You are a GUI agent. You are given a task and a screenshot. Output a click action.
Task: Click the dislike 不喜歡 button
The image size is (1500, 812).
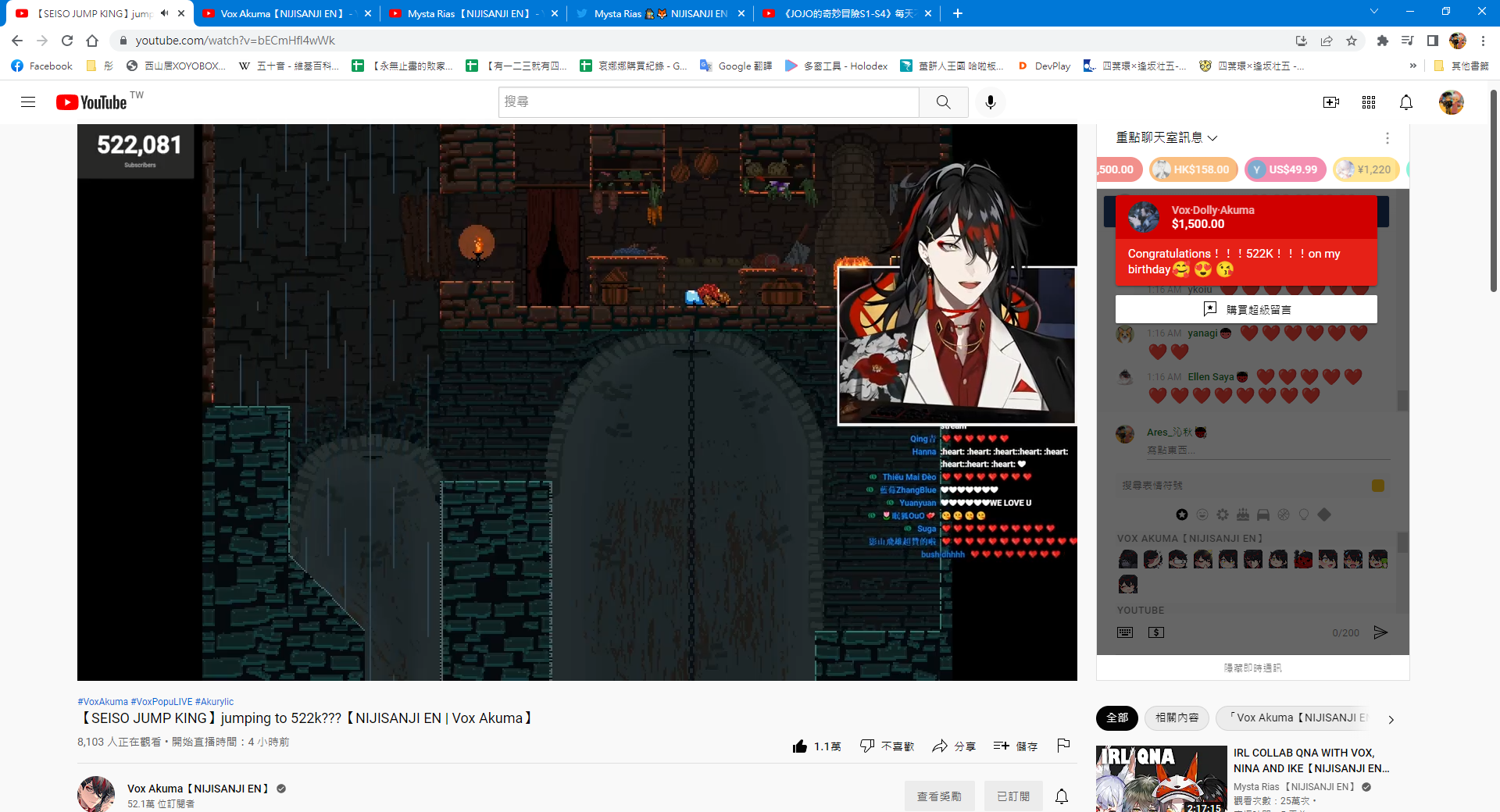[887, 746]
